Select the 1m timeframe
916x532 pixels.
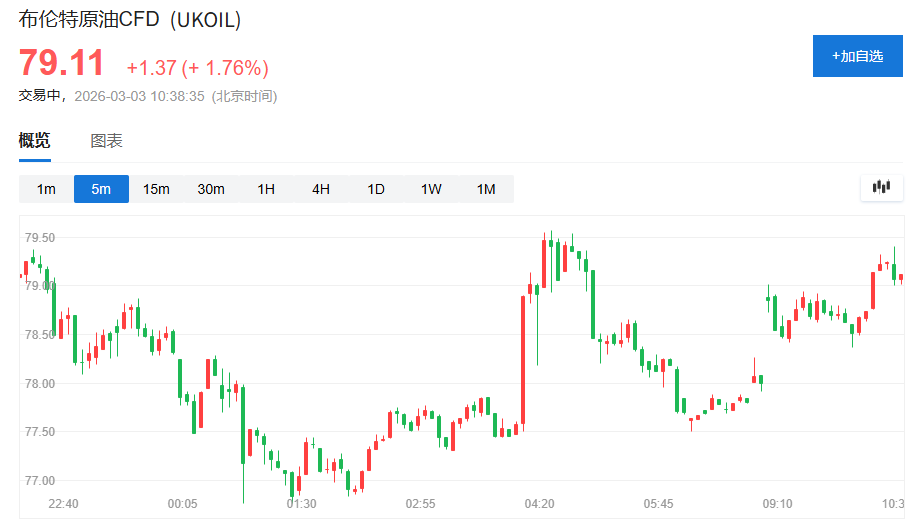[x=46, y=189]
